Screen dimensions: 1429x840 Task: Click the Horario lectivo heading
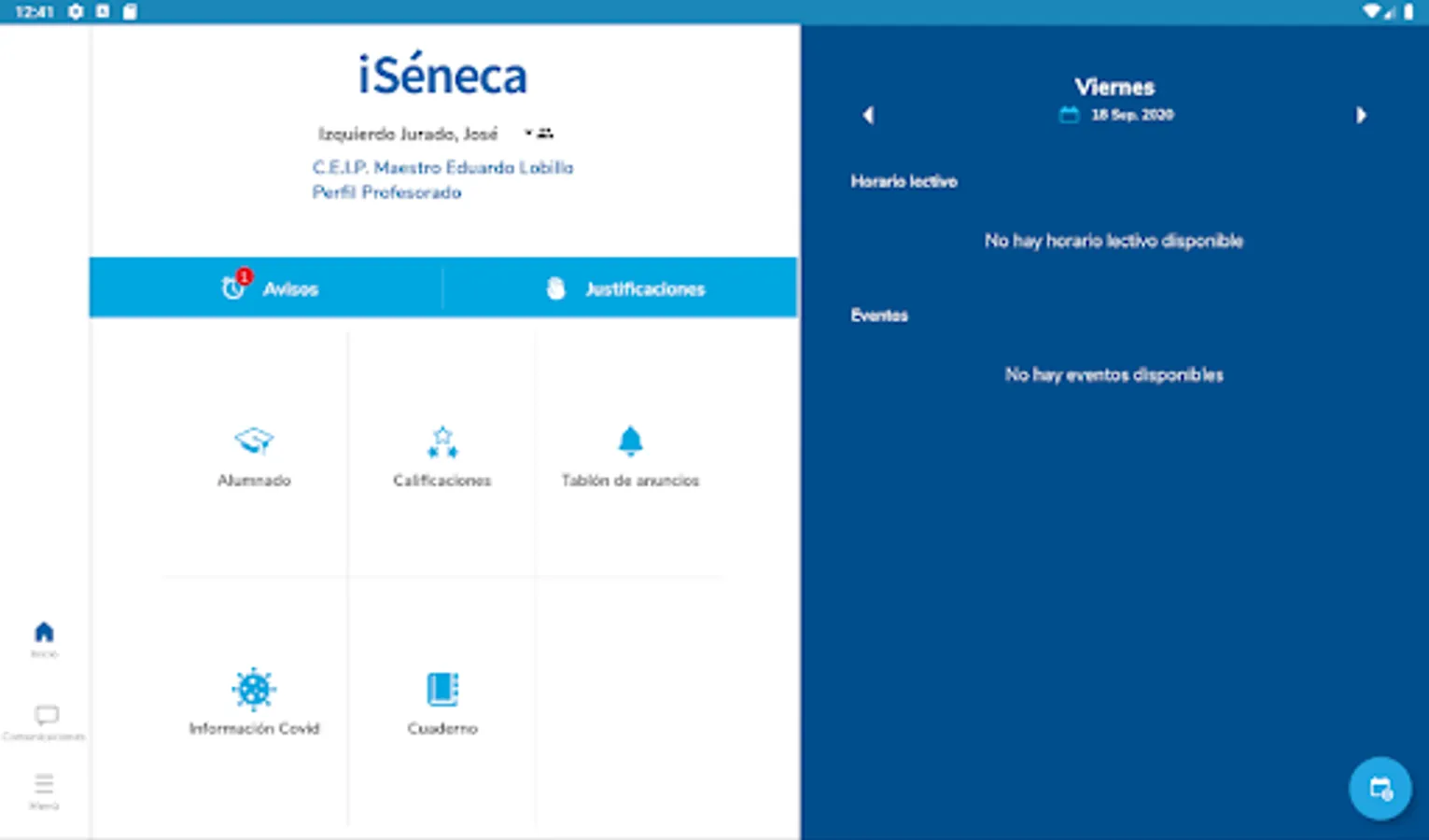click(x=904, y=181)
